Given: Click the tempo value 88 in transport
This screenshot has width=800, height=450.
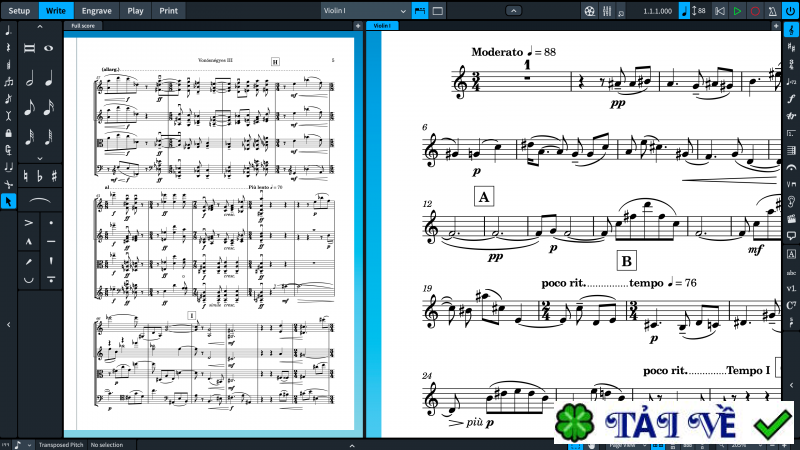Looking at the screenshot, I should [702, 11].
